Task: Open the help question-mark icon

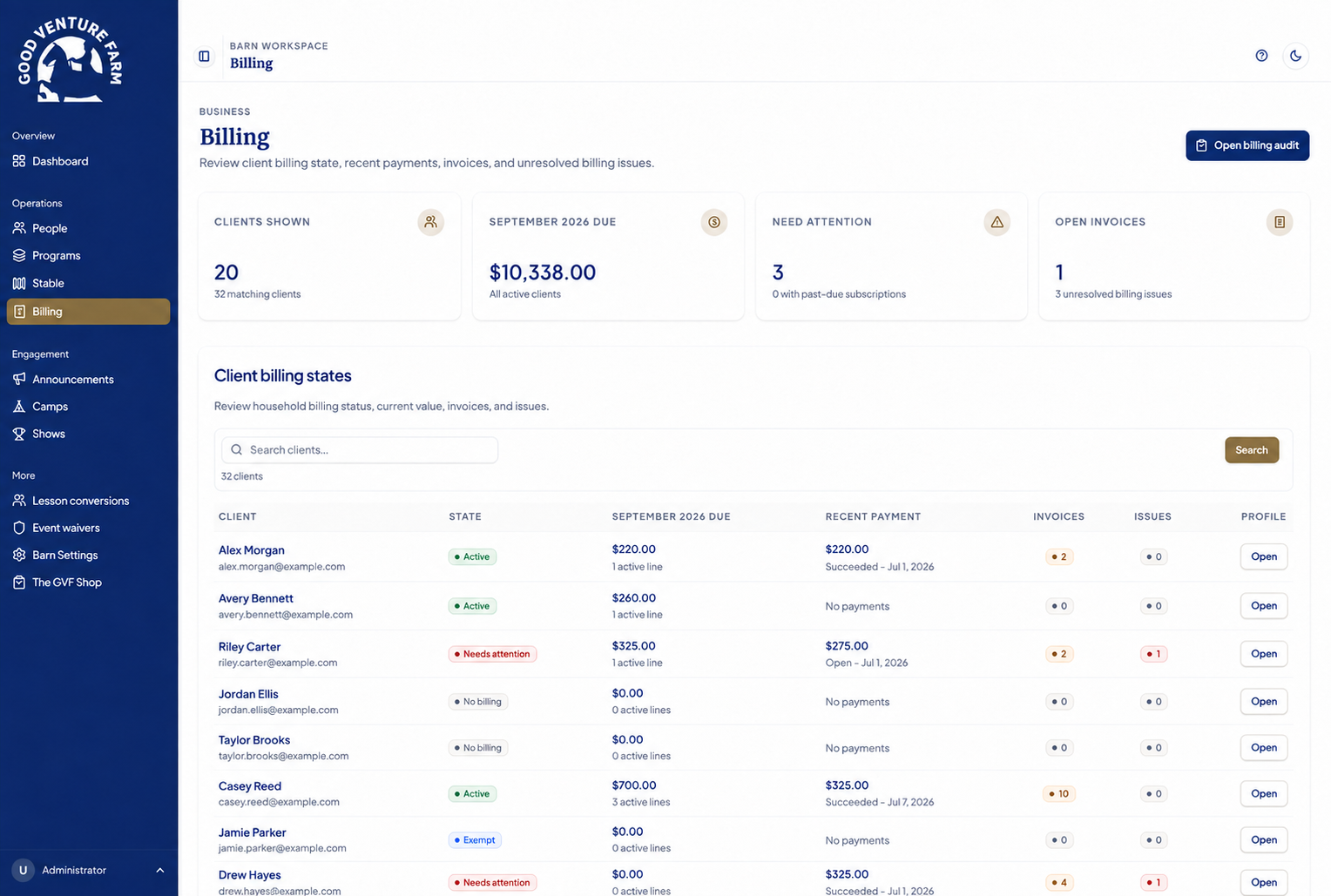Action: tap(1261, 56)
